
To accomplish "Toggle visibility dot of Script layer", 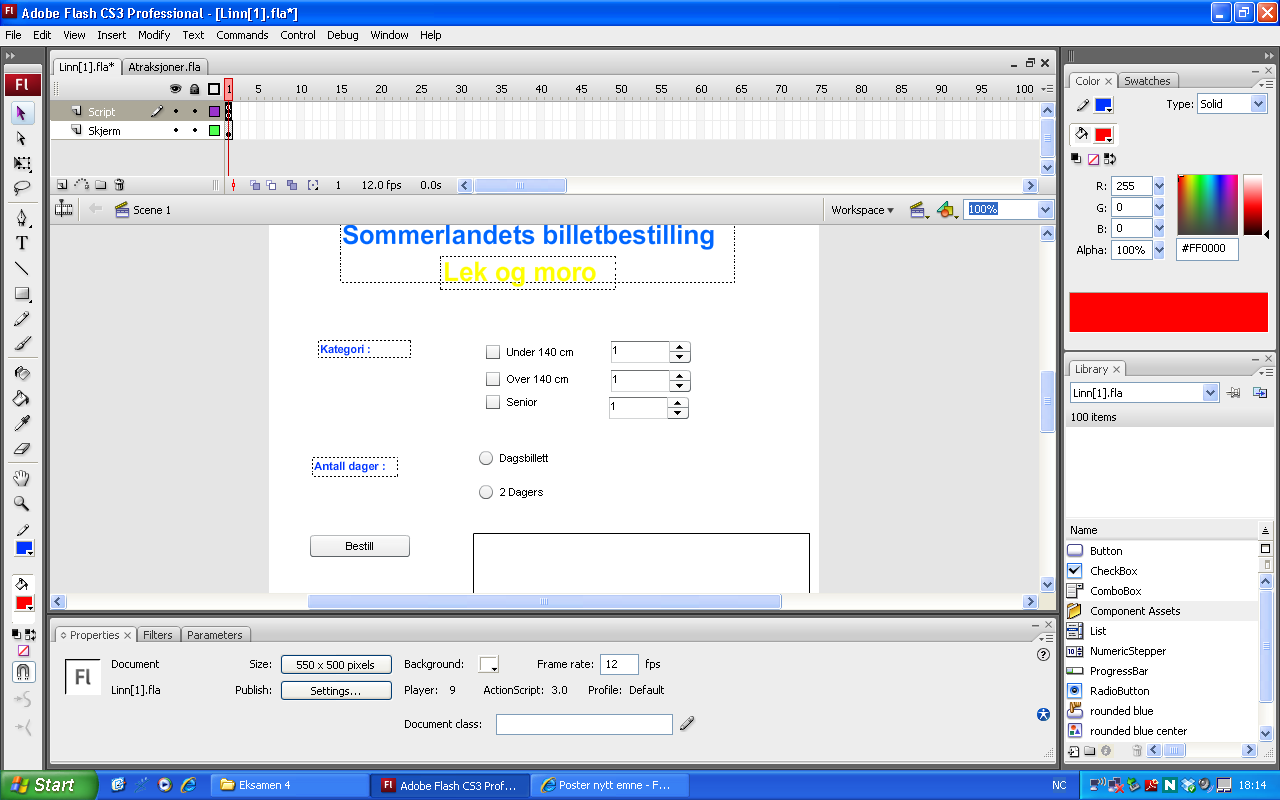I will pyautogui.click(x=176, y=112).
